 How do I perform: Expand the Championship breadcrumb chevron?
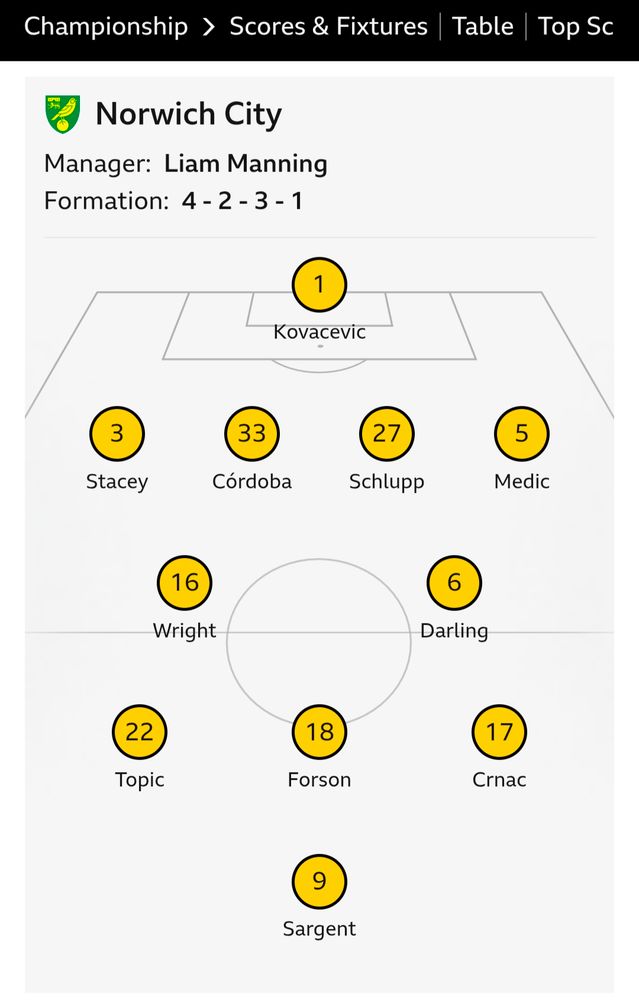(208, 27)
